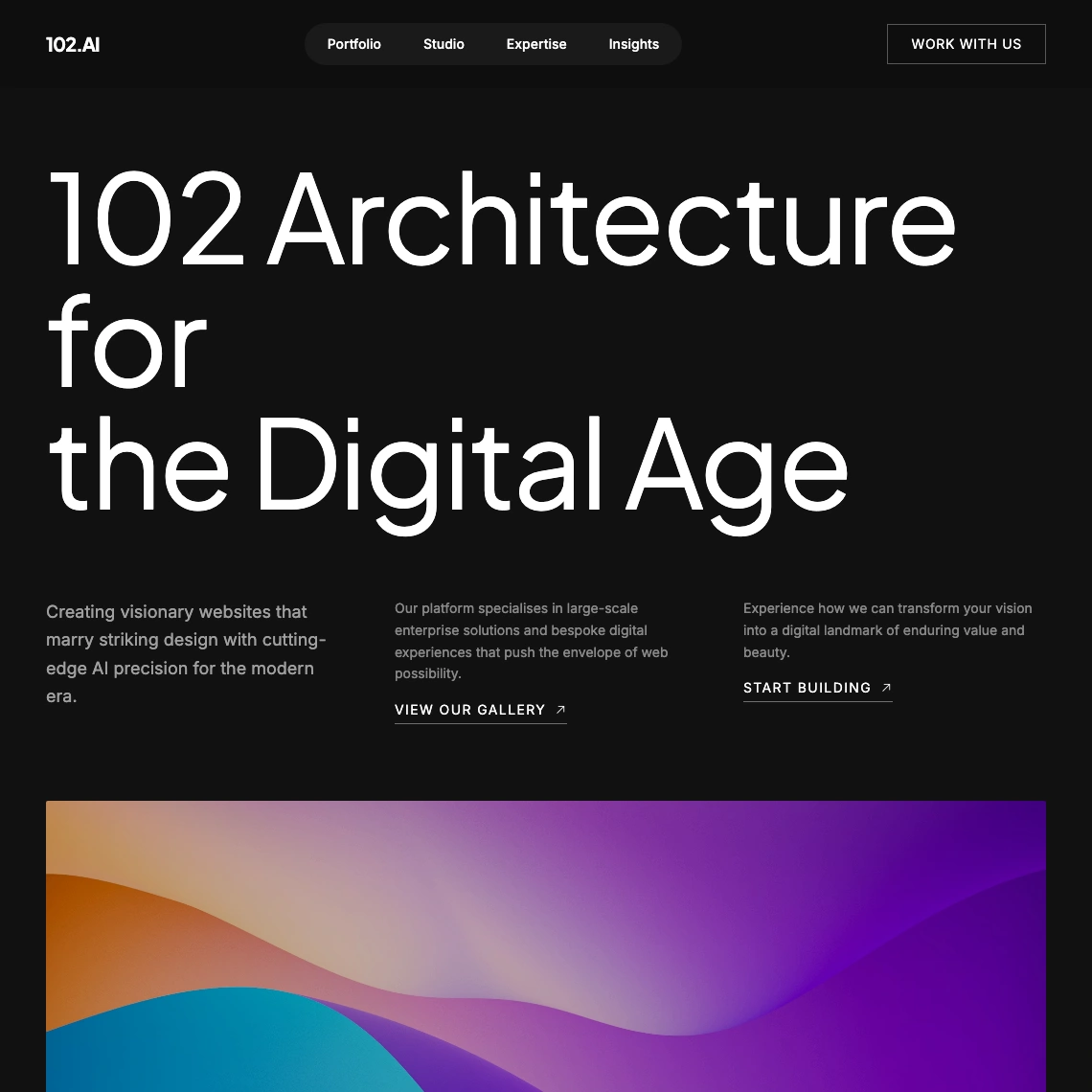Follow the VIEW OUR GALLERY link
Image resolution: width=1092 pixels, height=1092 pixels.
click(x=469, y=710)
